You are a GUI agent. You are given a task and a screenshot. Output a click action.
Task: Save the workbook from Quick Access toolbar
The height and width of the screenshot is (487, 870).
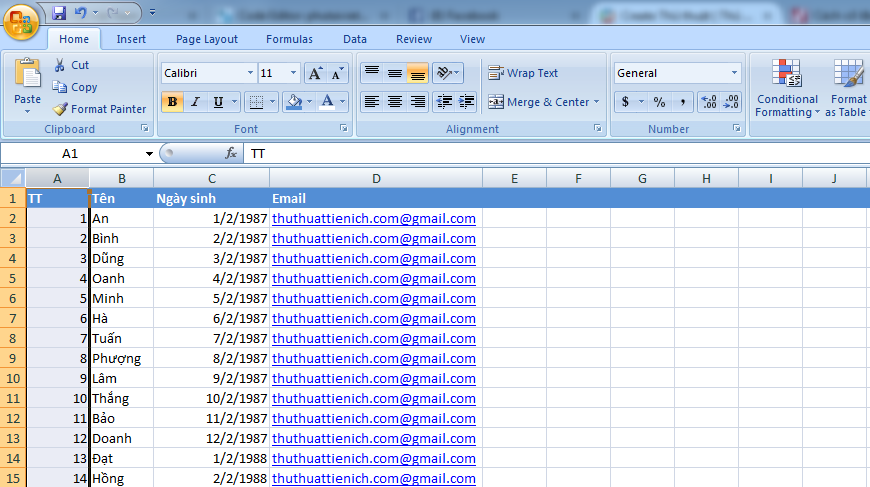(59, 13)
